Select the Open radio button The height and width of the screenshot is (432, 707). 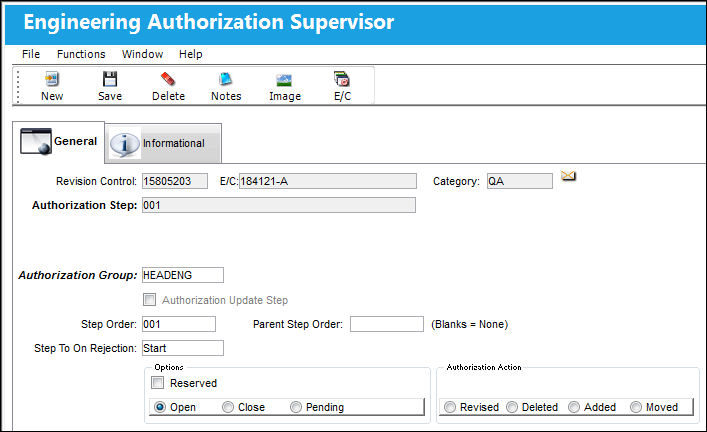pos(160,407)
